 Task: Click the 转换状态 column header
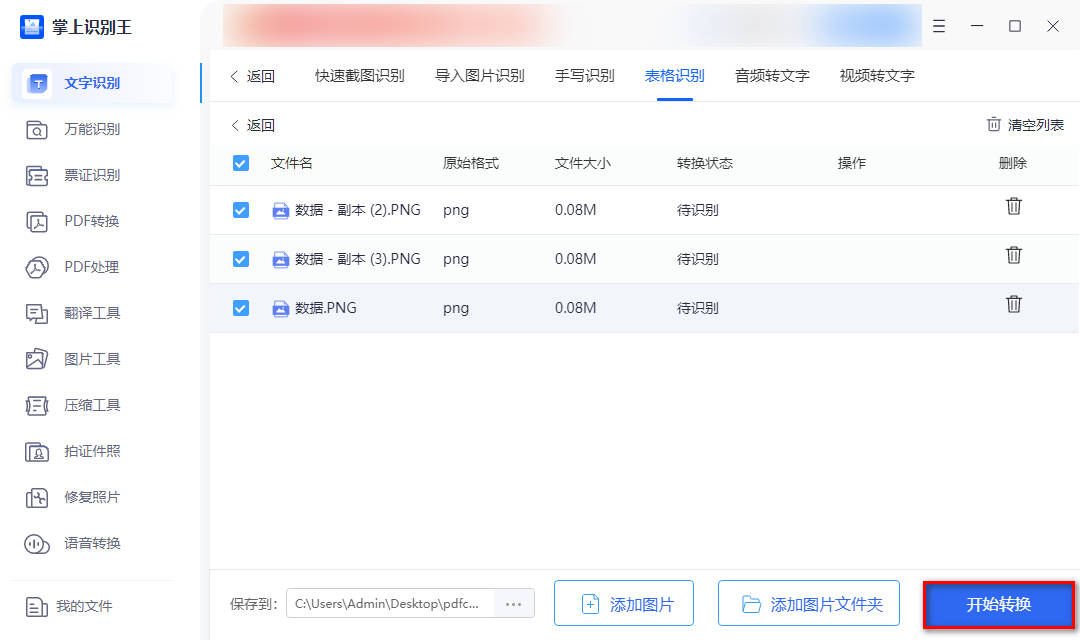click(705, 163)
